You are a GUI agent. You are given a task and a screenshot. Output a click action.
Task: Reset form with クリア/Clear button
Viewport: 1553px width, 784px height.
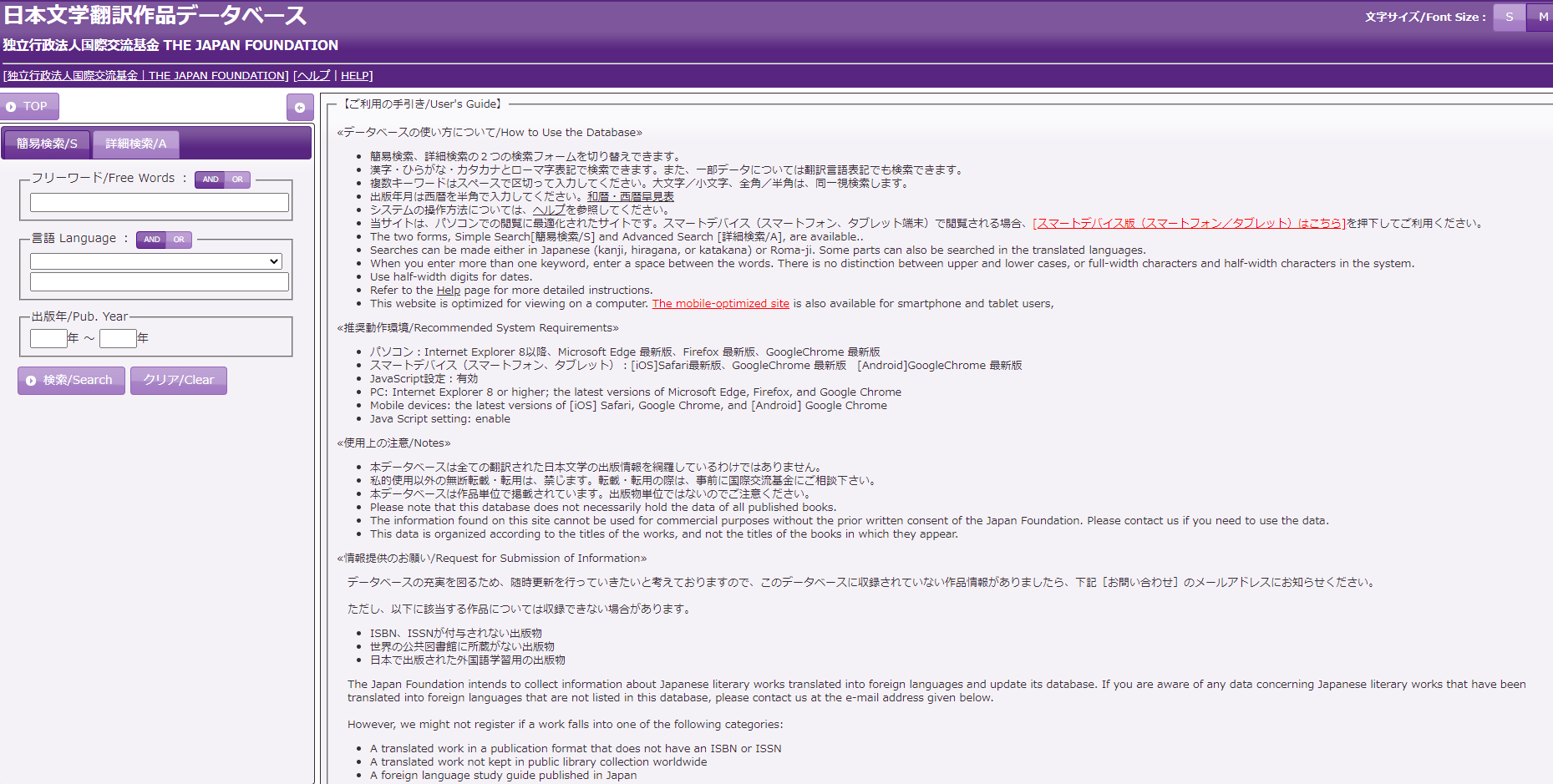[x=179, y=381]
